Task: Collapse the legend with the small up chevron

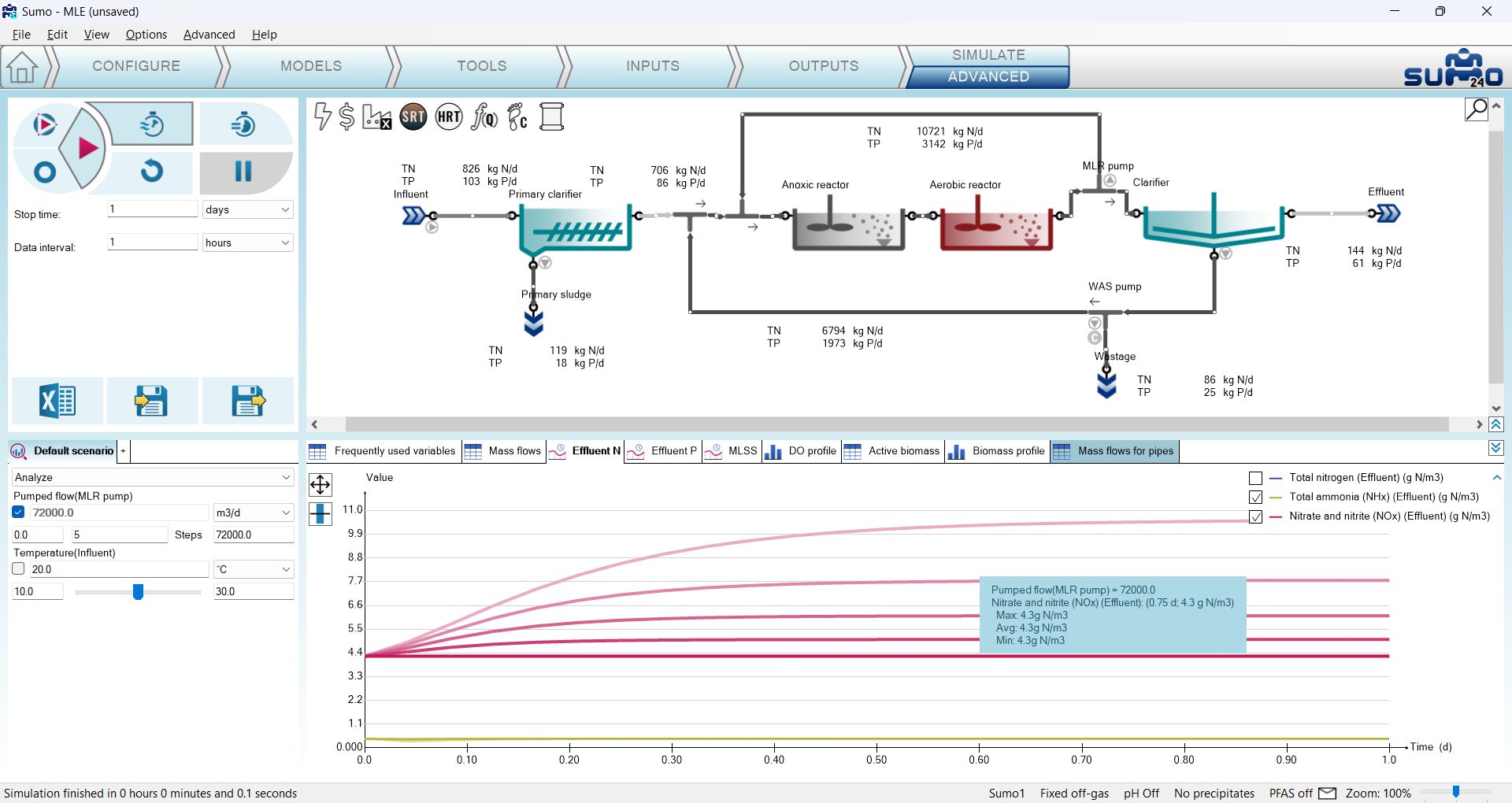Action: coord(1497,477)
